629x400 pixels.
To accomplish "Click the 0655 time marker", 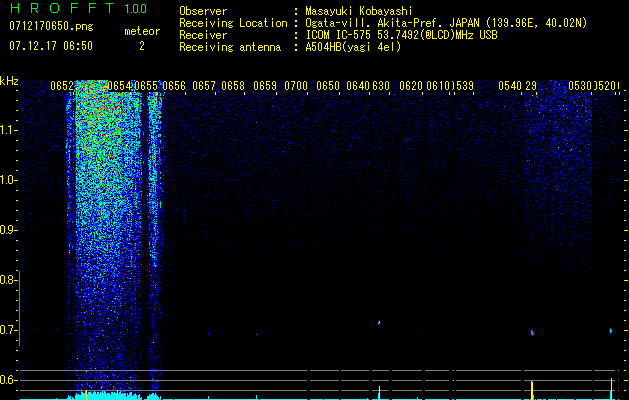I will [x=146, y=86].
